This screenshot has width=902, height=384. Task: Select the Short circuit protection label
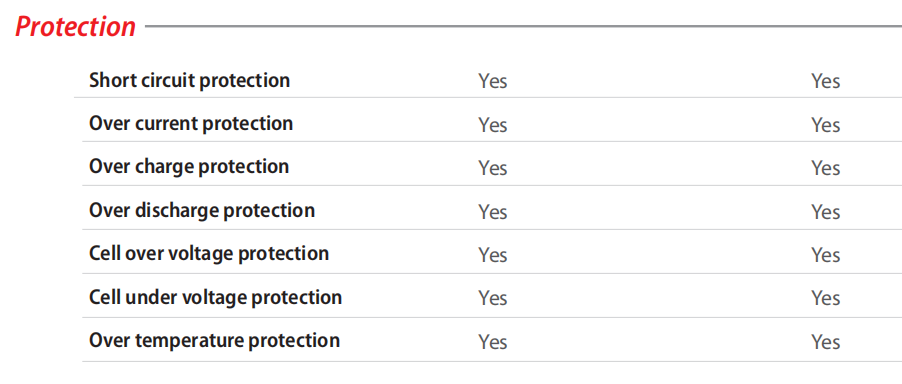(189, 80)
